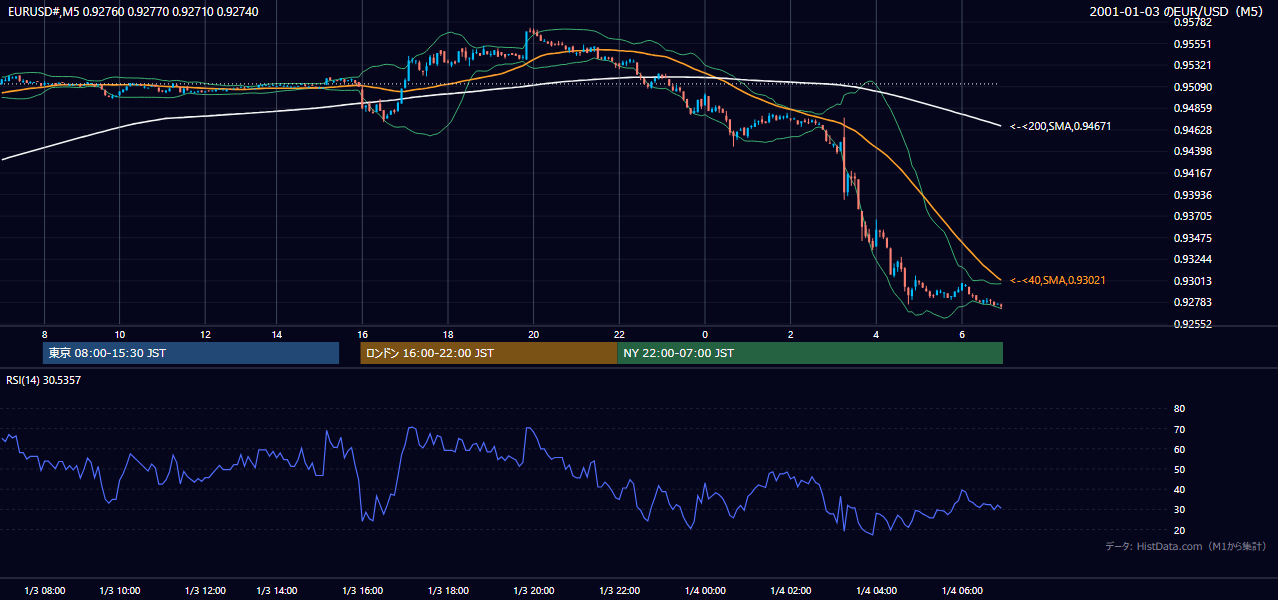Click price axis label 0.92552
1278x600 pixels.
1192,324
